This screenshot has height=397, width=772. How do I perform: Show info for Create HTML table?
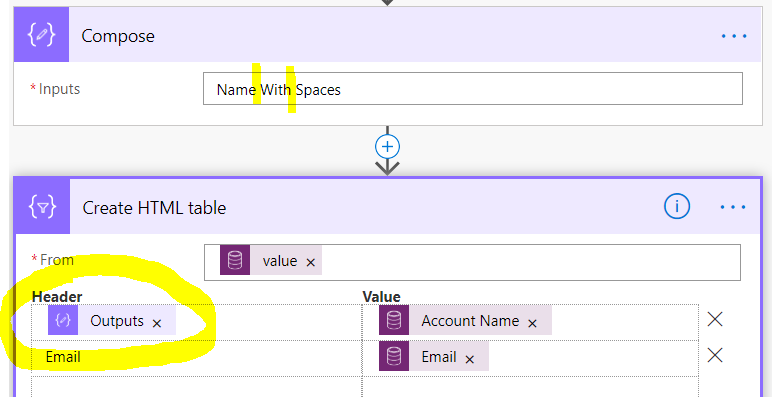coord(677,207)
